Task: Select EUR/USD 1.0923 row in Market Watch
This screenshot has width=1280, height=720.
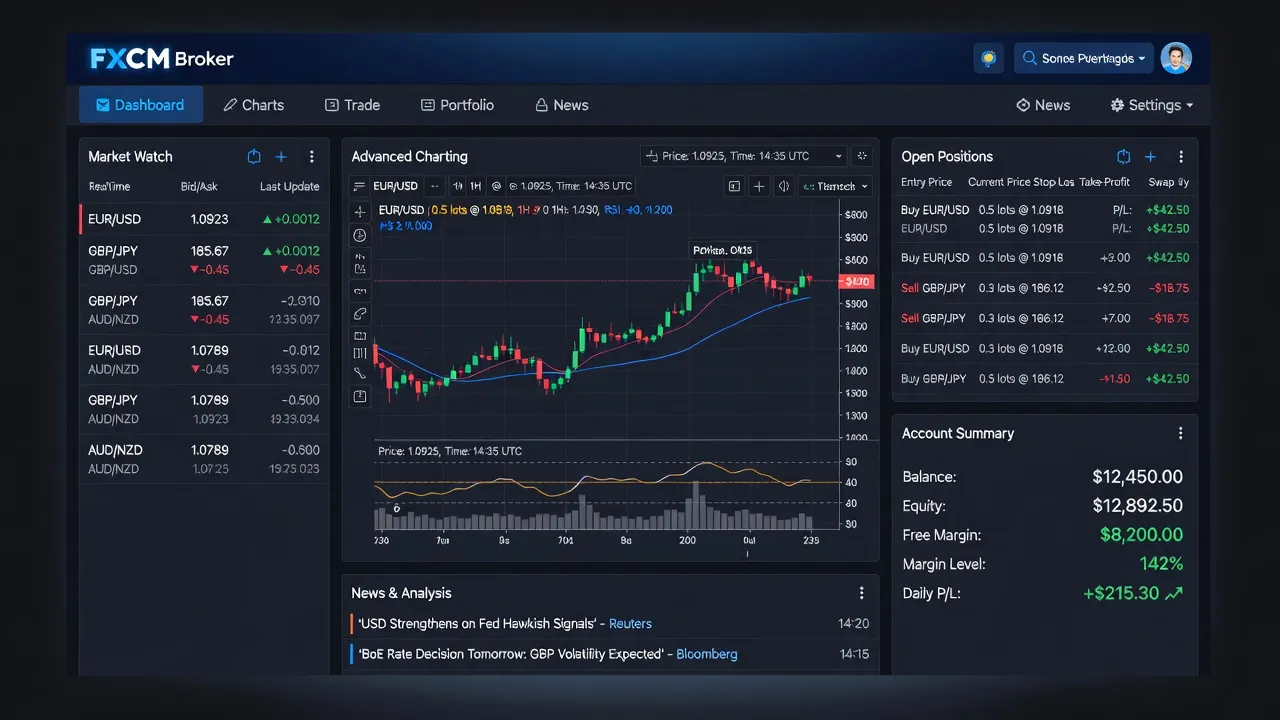Action: [204, 219]
